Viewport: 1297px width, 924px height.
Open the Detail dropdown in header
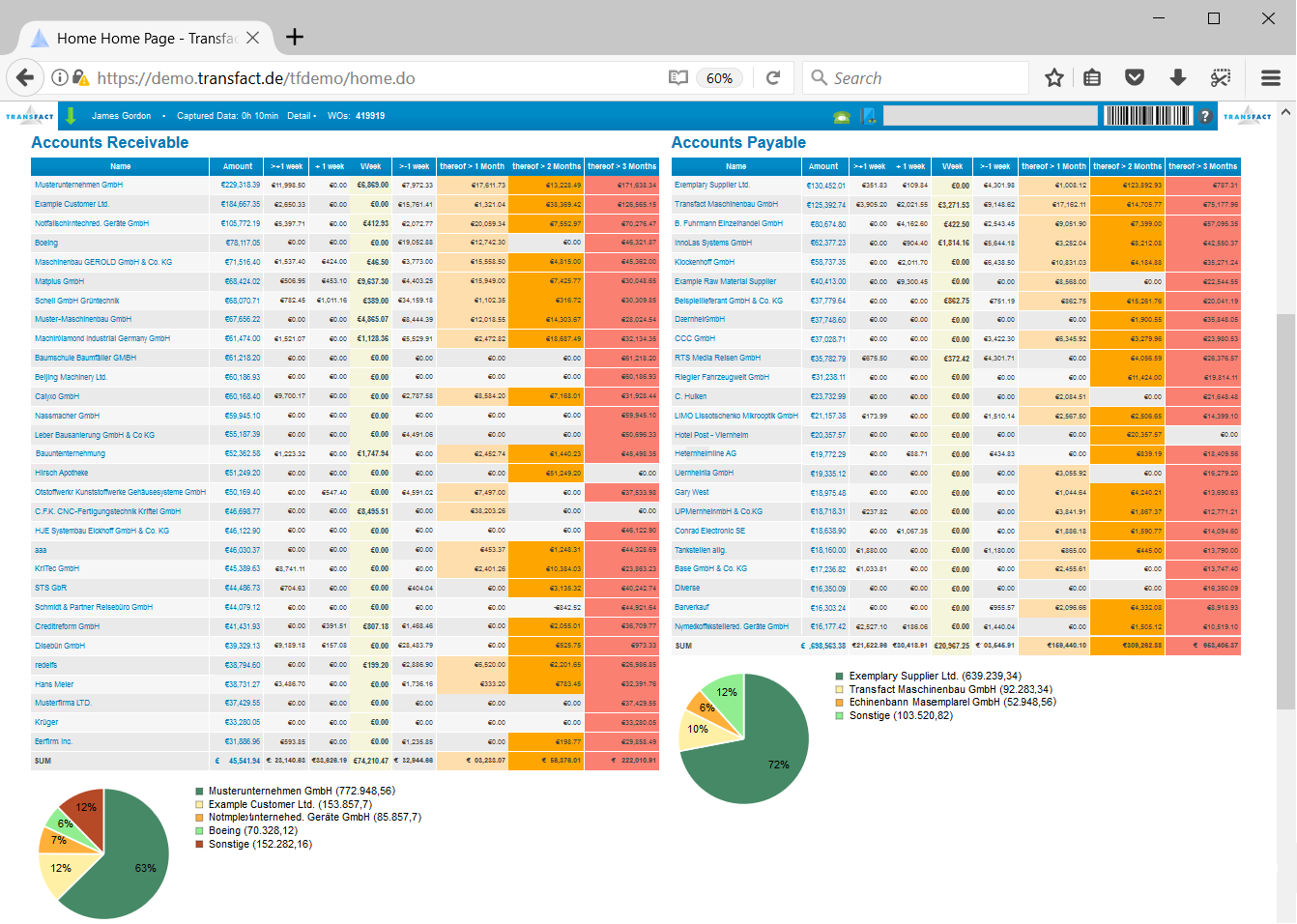302,116
